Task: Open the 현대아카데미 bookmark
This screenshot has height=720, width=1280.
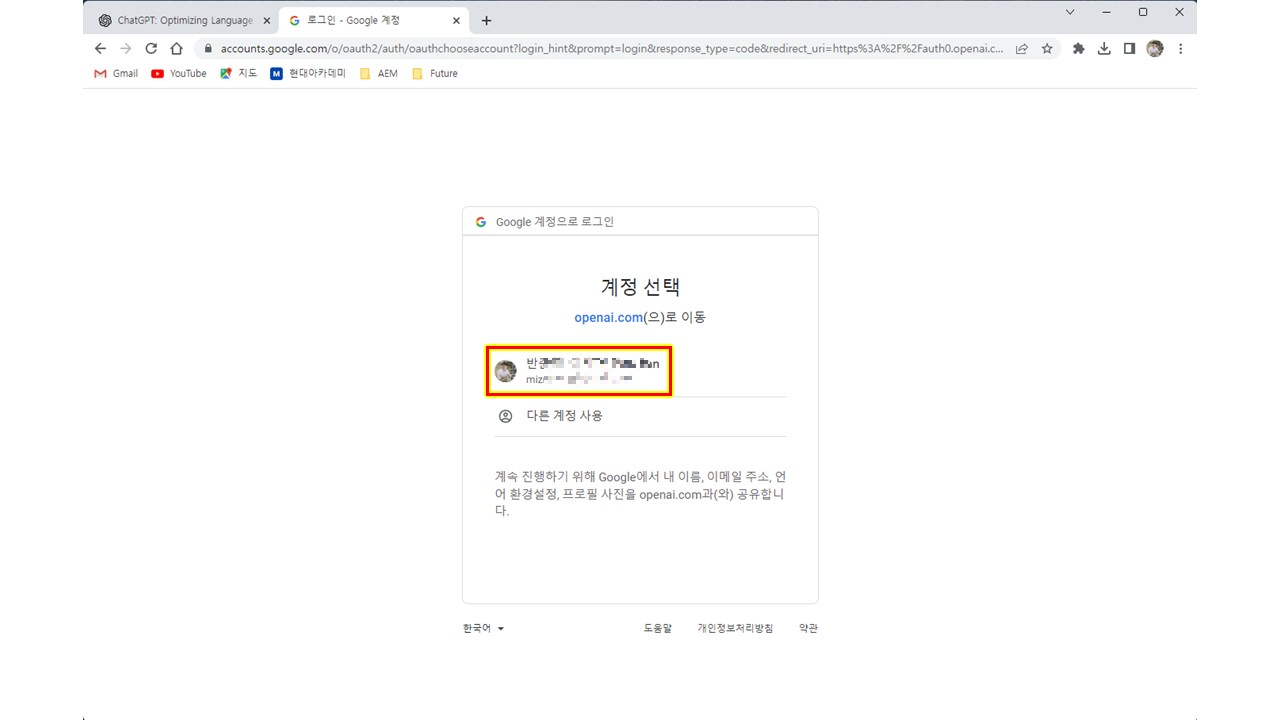Action: (x=308, y=73)
